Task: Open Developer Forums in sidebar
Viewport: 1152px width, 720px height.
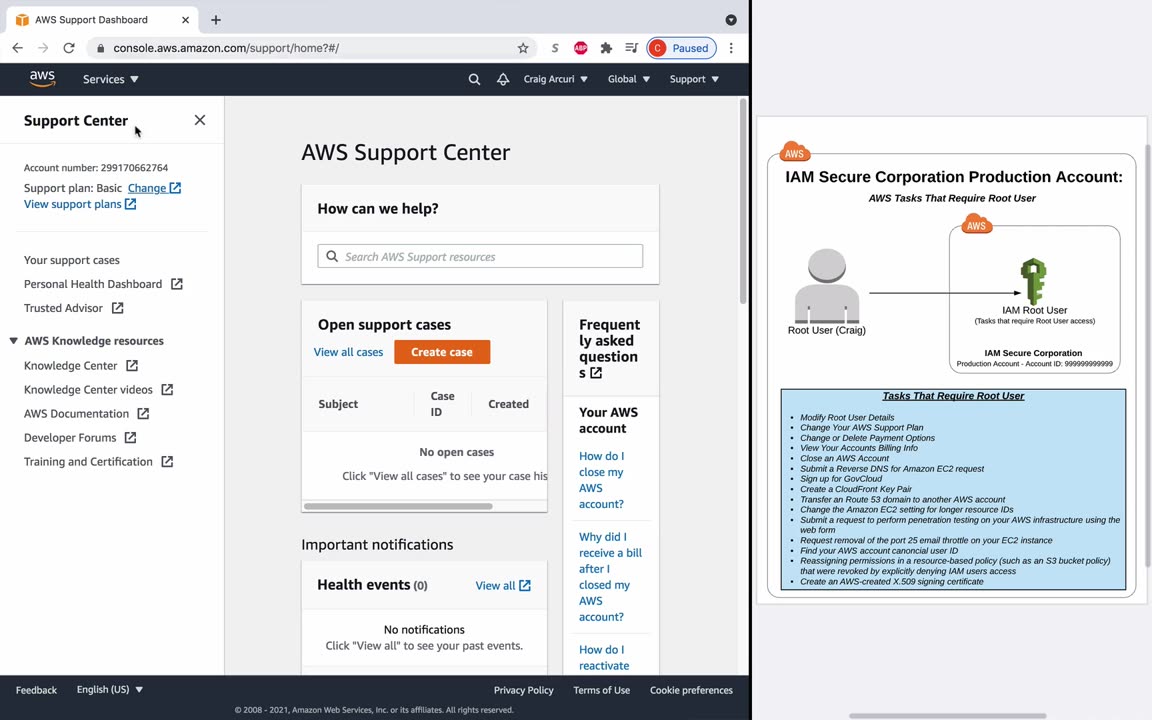Action: (x=70, y=437)
